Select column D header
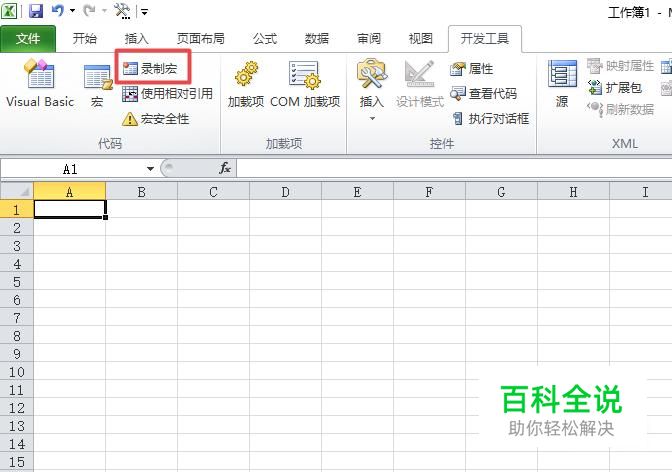The image size is (672, 472). point(285,192)
